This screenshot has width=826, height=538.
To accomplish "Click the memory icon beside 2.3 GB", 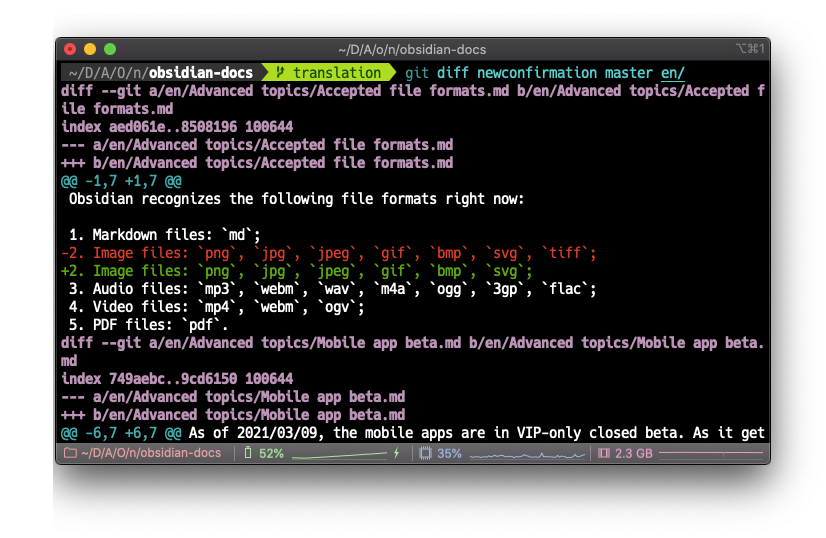I will (x=604, y=453).
